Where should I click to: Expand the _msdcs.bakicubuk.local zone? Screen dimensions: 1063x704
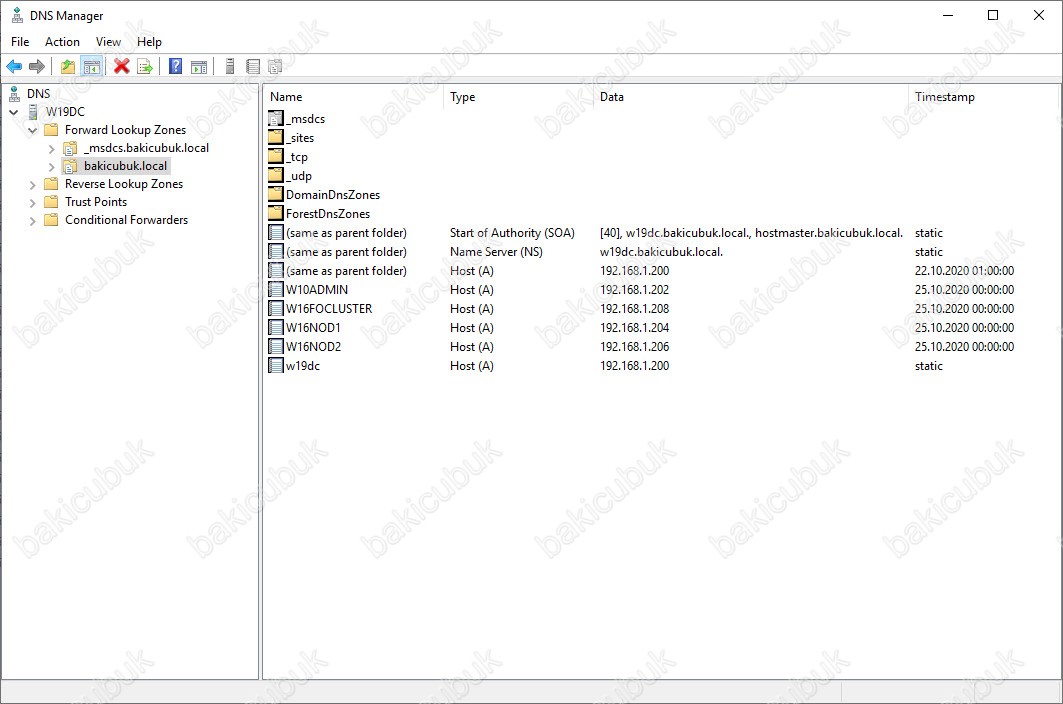[x=52, y=149]
